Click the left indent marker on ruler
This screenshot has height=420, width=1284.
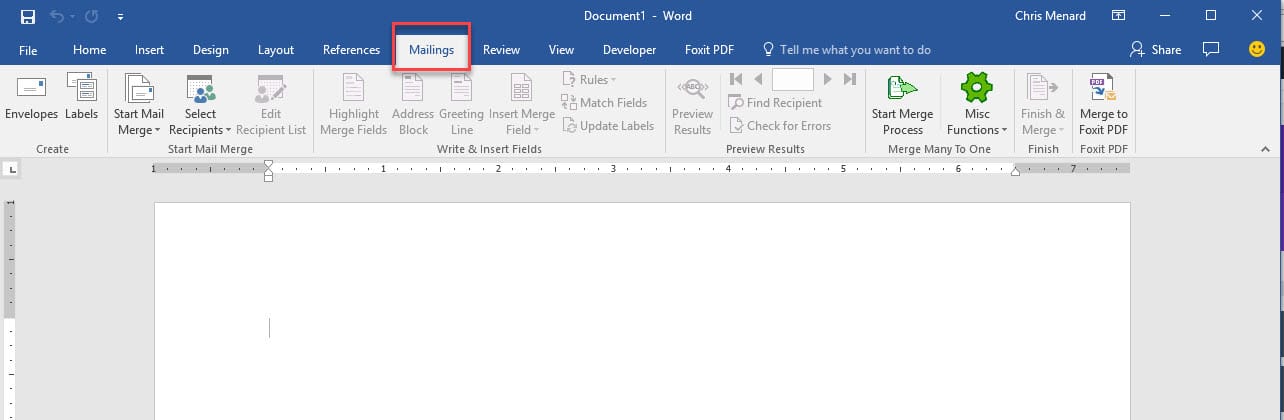[268, 176]
